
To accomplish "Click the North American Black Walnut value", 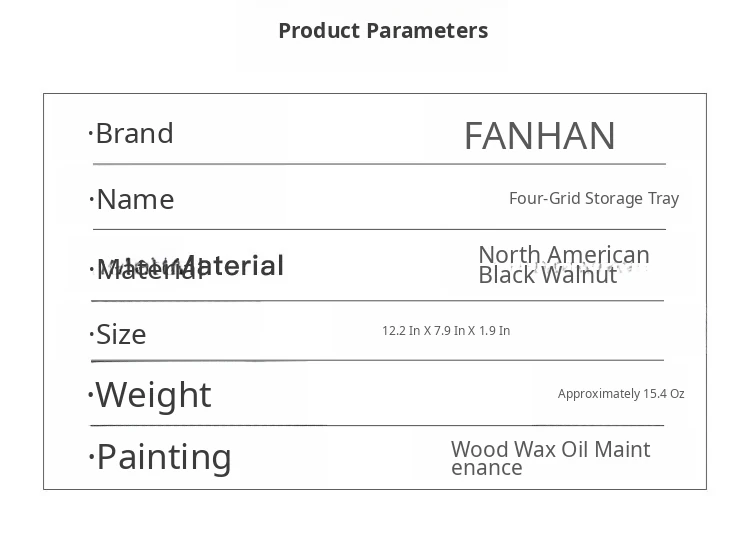I will tap(563, 265).
